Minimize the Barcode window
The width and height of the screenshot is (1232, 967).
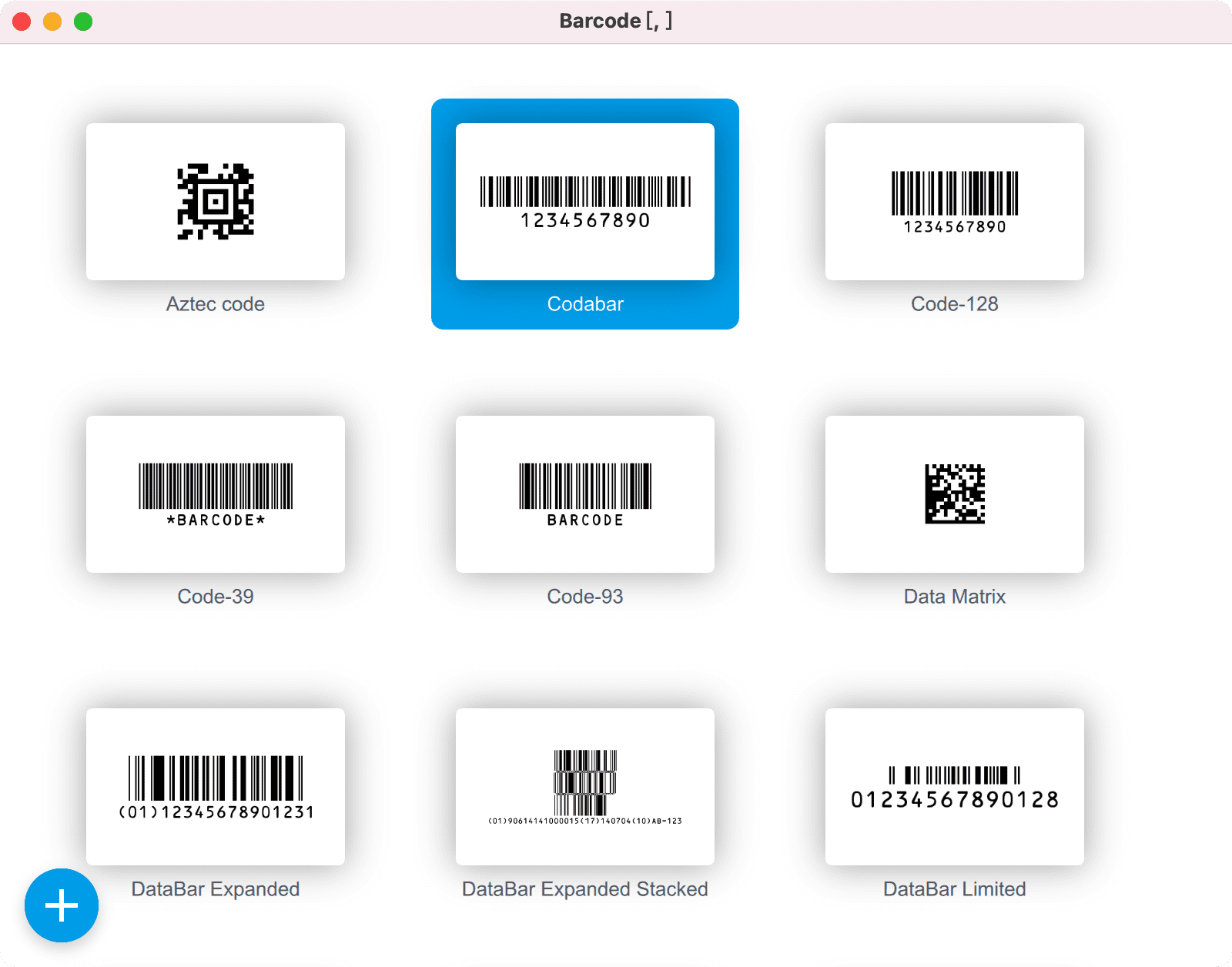[52, 22]
